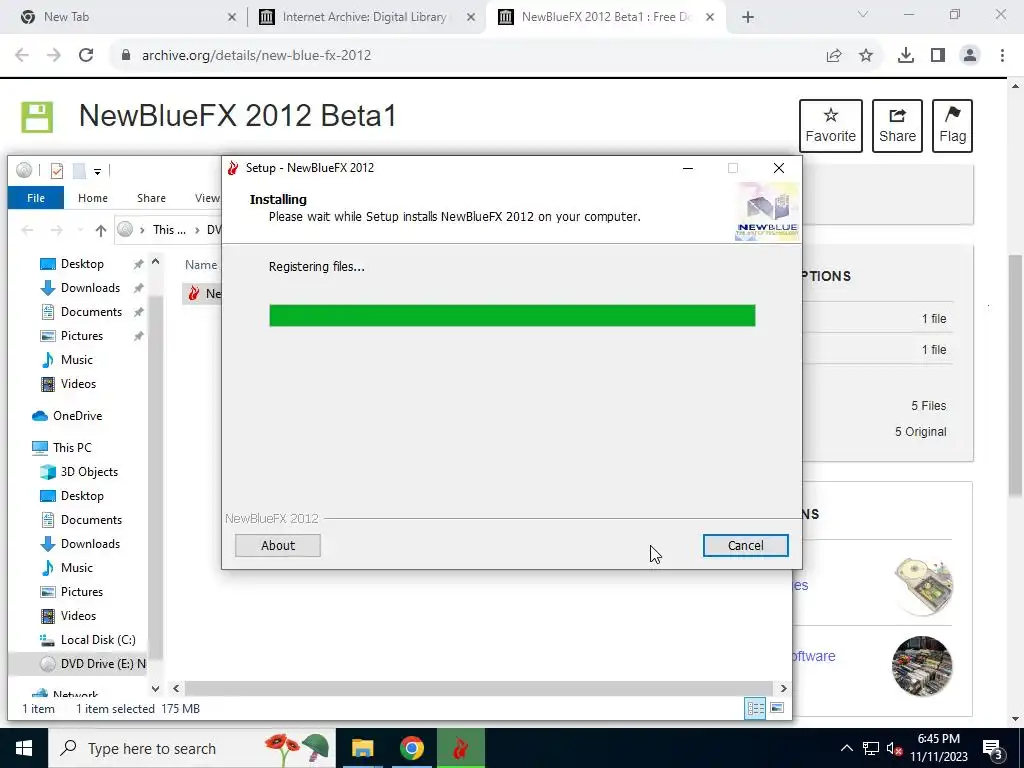Open a new Chrome tab with plus button
Screen dimensions: 1024x768
pyautogui.click(x=748, y=18)
